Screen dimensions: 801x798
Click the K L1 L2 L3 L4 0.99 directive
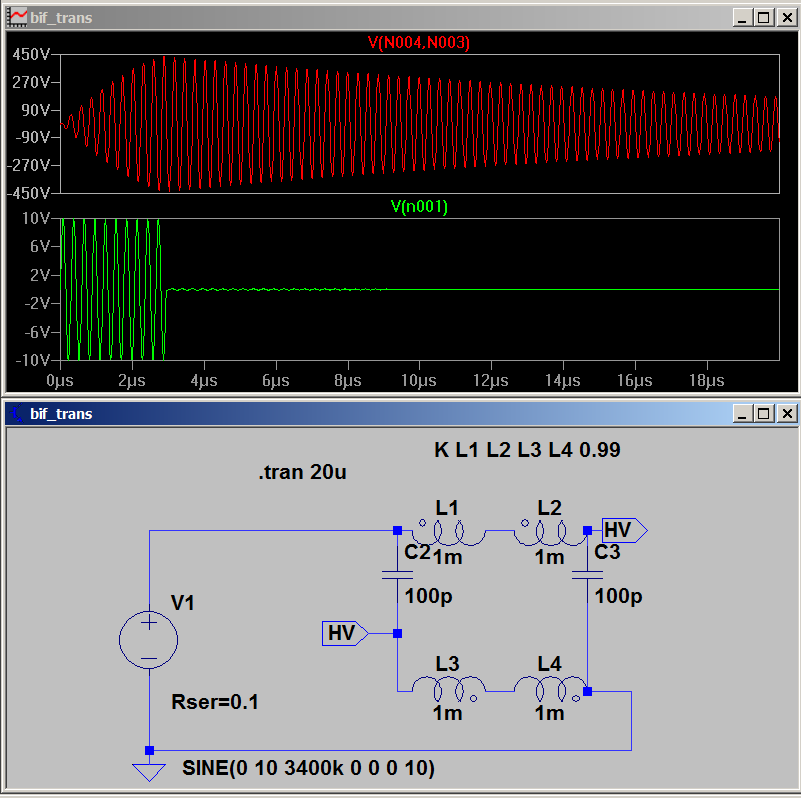coord(527,450)
